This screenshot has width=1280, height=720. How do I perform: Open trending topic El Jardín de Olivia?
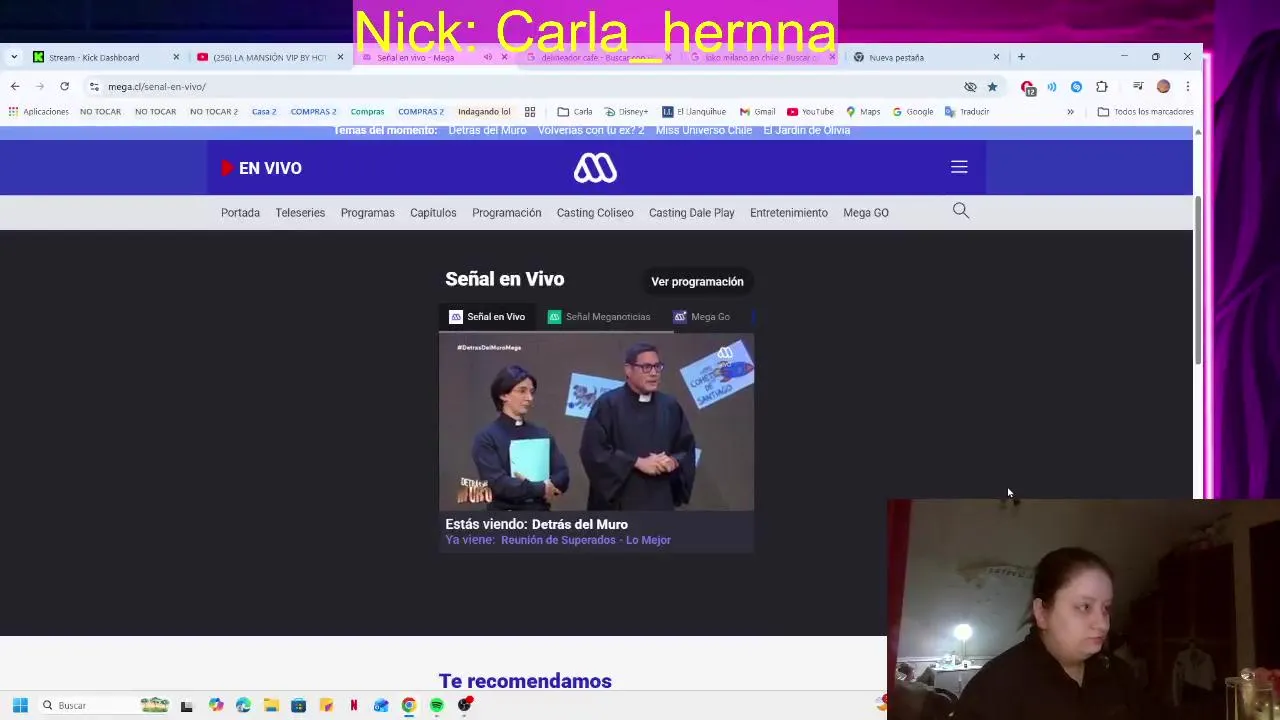click(806, 130)
